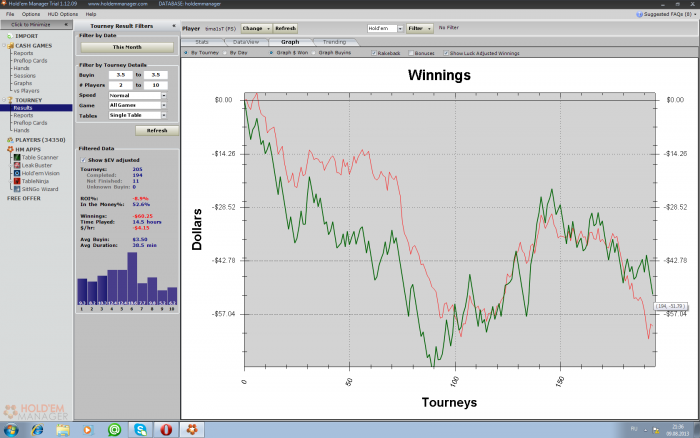The width and height of the screenshot is (700, 438).
Task: Open TableNinja app icon
Action: click(x=17, y=181)
